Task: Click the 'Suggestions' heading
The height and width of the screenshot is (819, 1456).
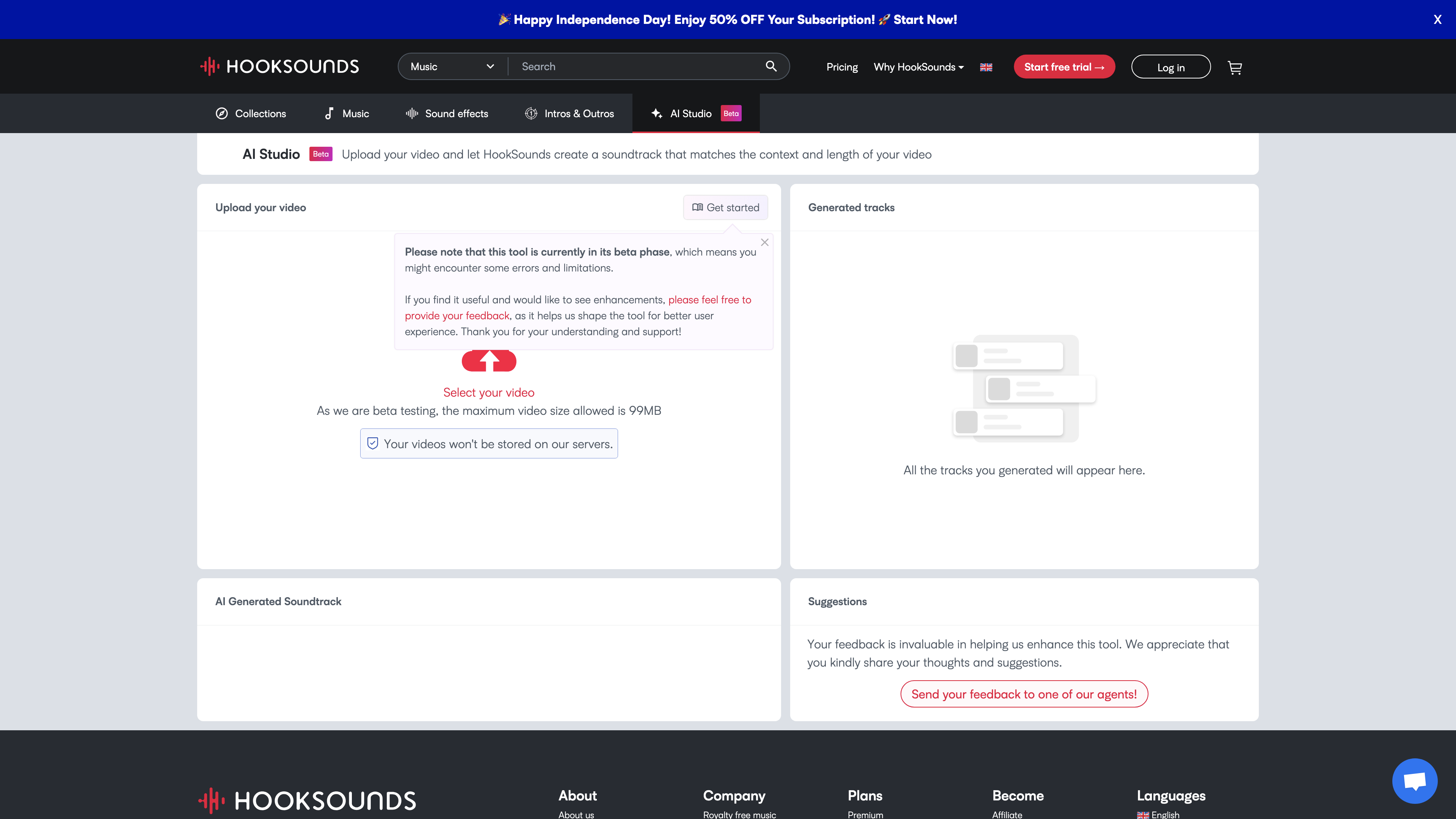Action: tap(837, 601)
